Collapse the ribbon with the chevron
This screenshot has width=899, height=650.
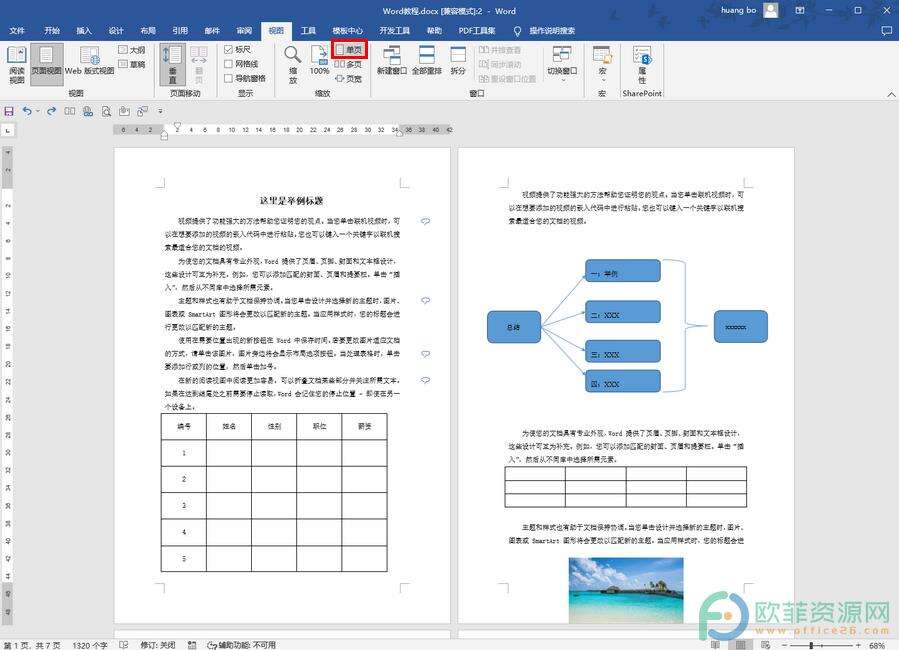pyautogui.click(x=891, y=94)
